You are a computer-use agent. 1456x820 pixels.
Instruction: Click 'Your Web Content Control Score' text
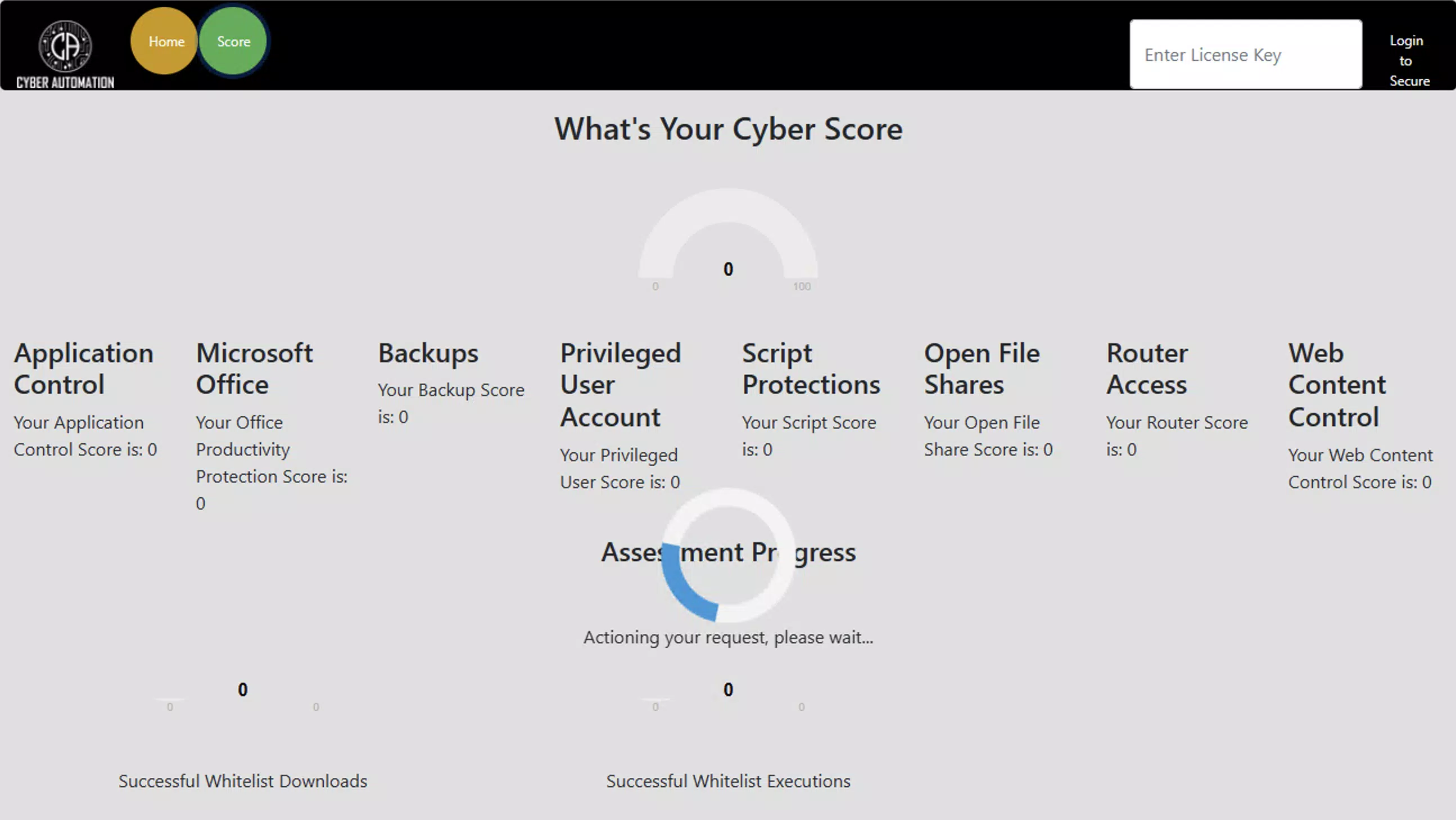tap(1360, 469)
